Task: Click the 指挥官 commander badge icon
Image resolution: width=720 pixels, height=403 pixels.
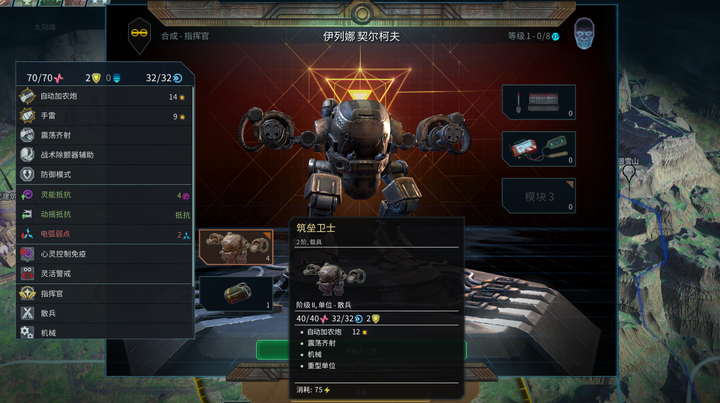Action: [x=27, y=293]
